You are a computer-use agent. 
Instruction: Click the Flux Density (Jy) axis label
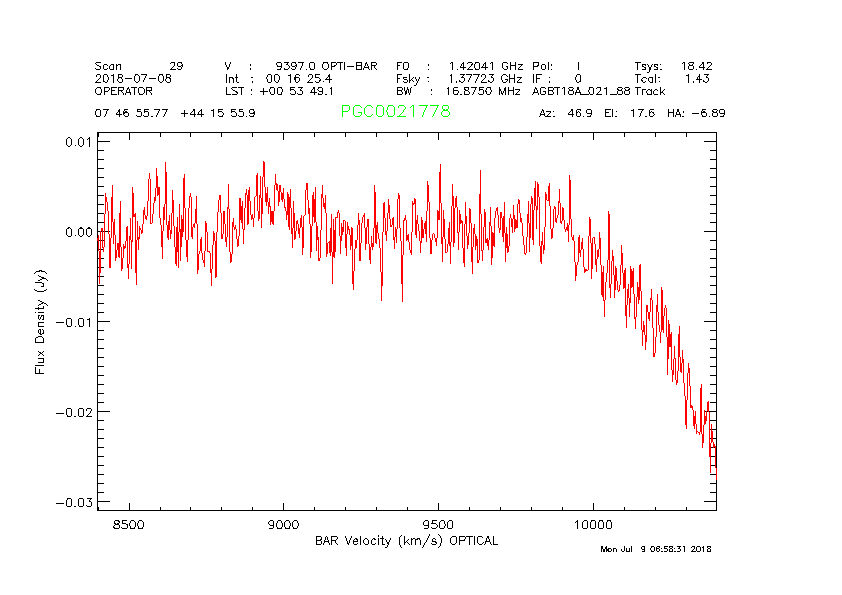point(41,320)
